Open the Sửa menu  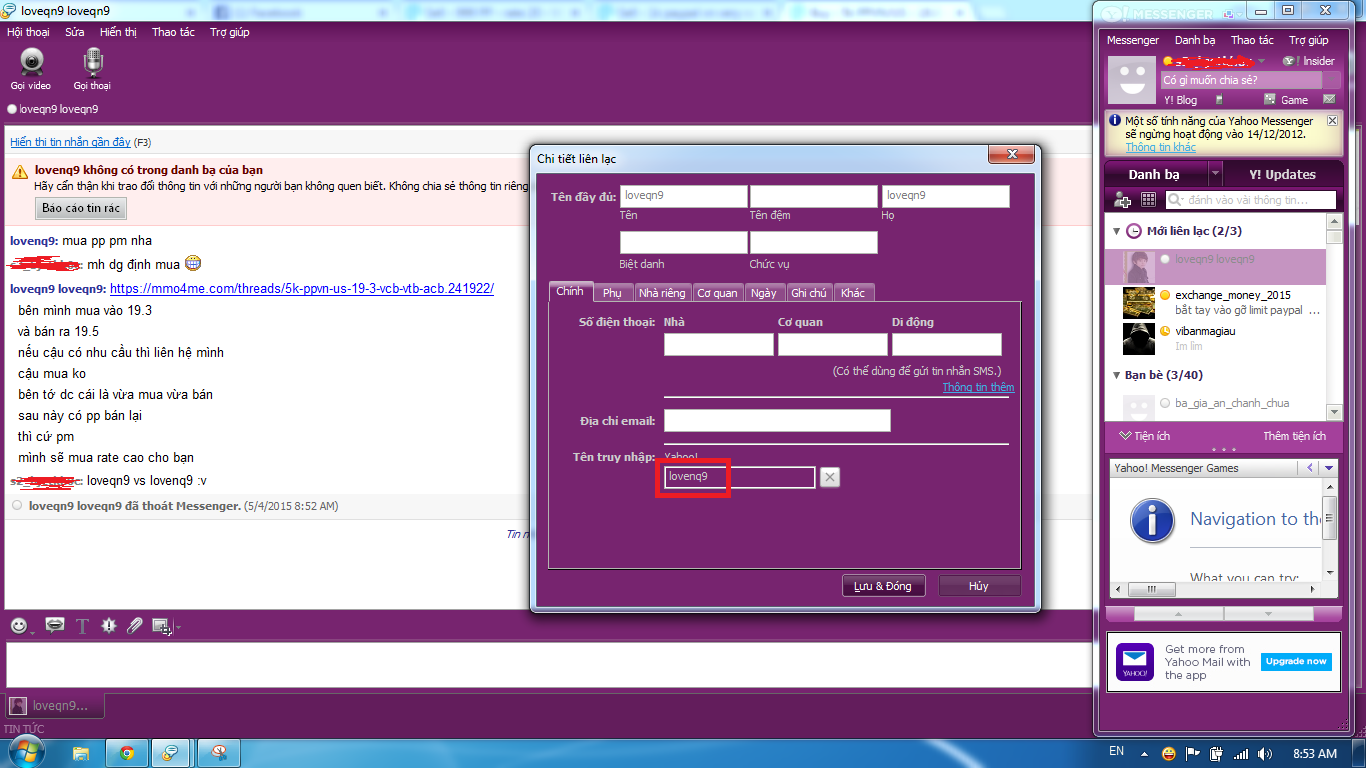tap(75, 32)
